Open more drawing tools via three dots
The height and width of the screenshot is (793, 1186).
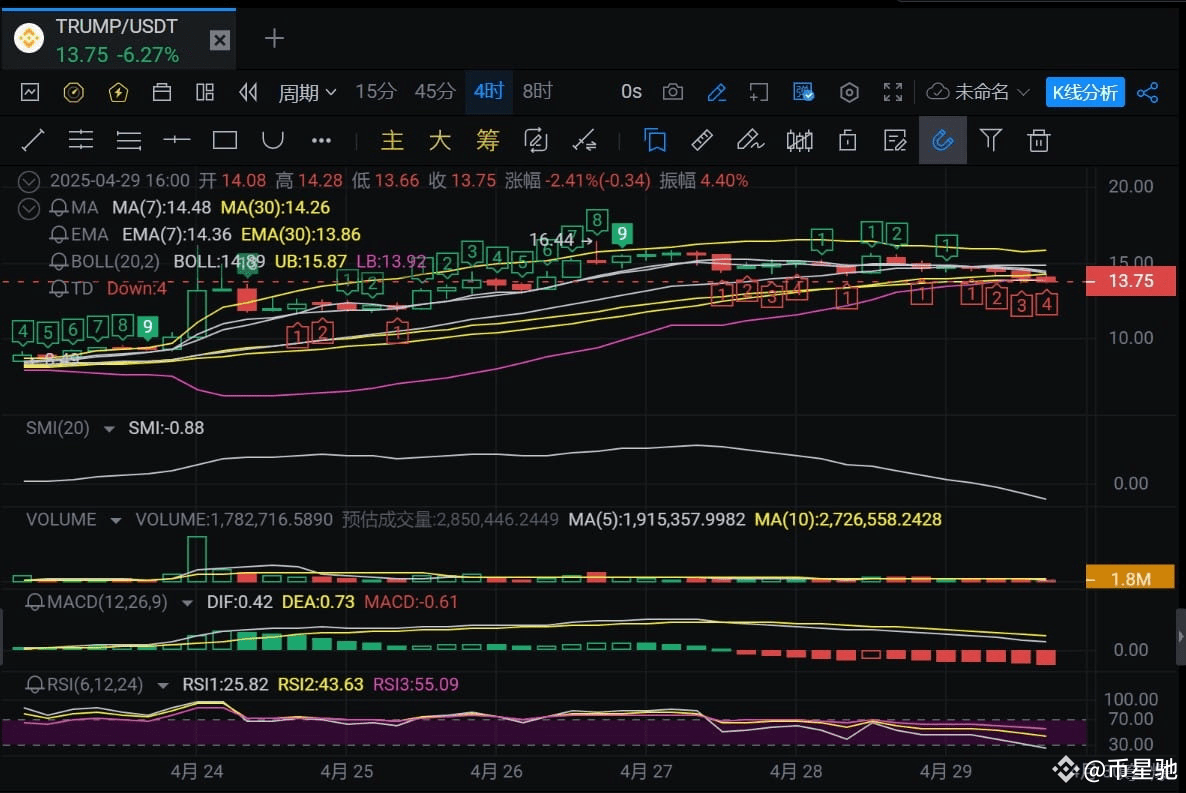(x=321, y=140)
